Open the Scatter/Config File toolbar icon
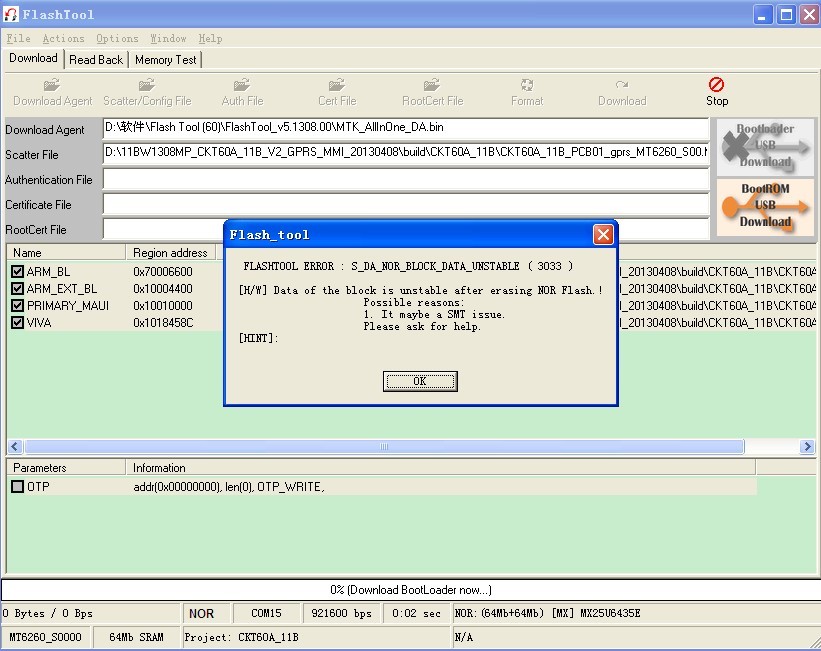This screenshot has width=821, height=651. (x=147, y=85)
